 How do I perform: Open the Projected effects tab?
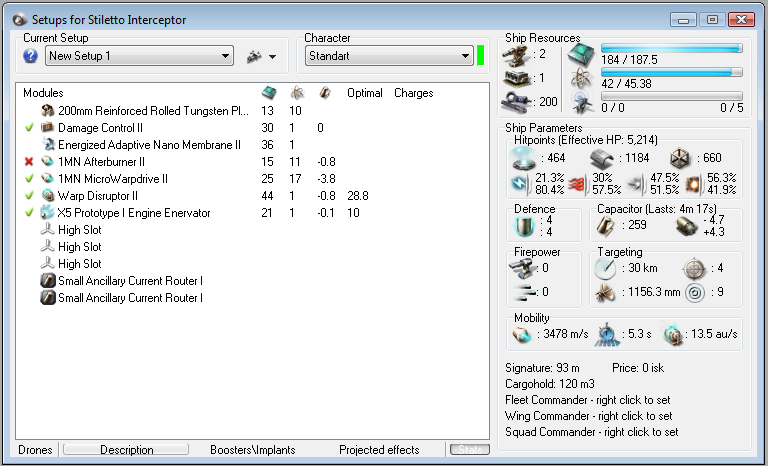(379, 450)
